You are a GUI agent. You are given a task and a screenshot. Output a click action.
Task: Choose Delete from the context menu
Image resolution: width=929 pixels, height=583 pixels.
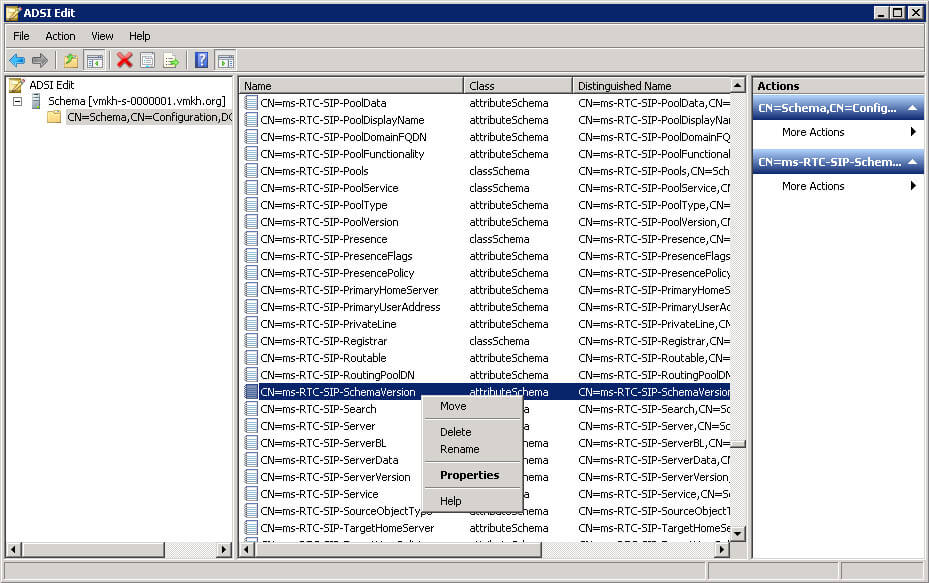pyautogui.click(x=472, y=433)
